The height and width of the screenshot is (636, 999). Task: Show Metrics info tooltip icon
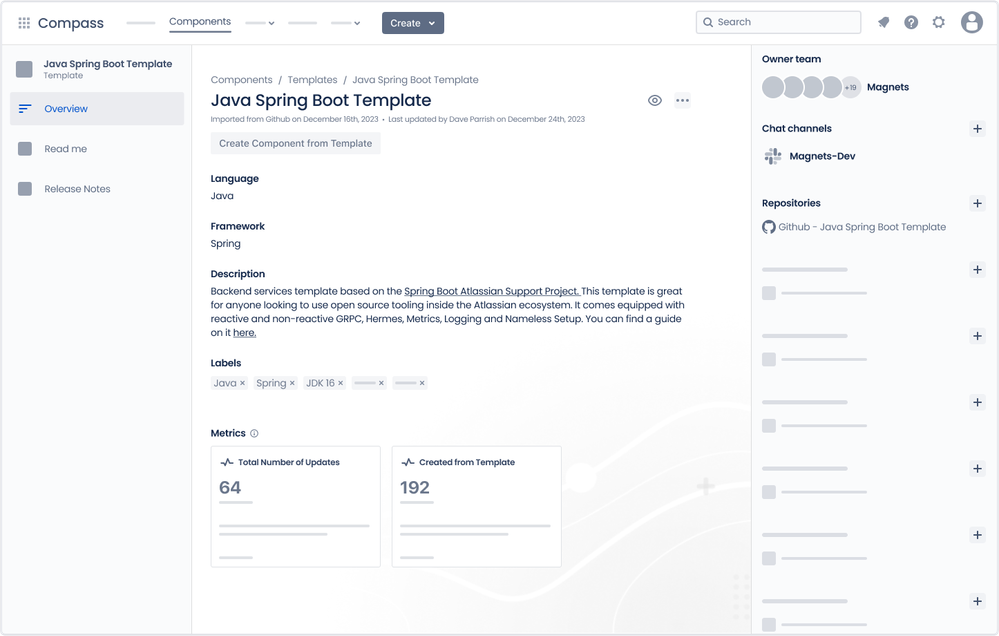click(x=254, y=433)
